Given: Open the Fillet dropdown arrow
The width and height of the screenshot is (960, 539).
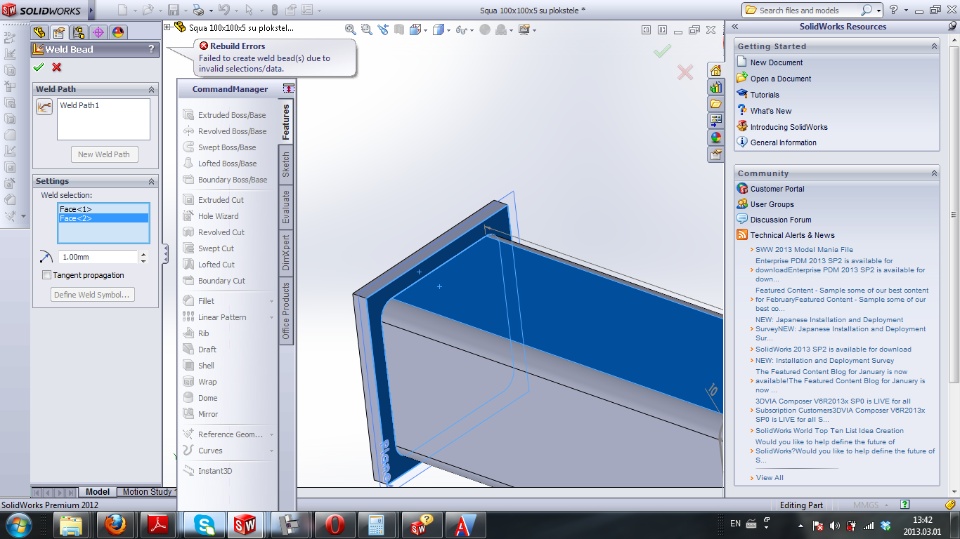Looking at the screenshot, I should [x=271, y=301].
